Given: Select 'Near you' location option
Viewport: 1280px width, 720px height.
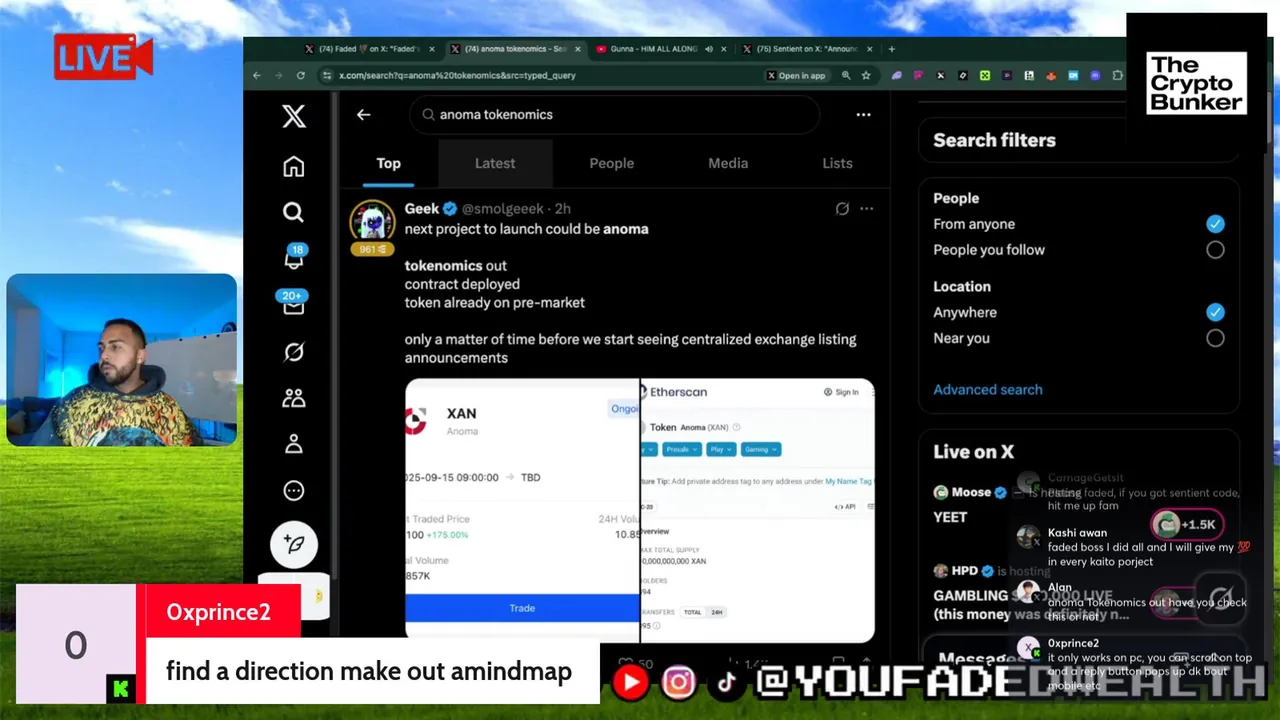Looking at the screenshot, I should (x=1215, y=338).
